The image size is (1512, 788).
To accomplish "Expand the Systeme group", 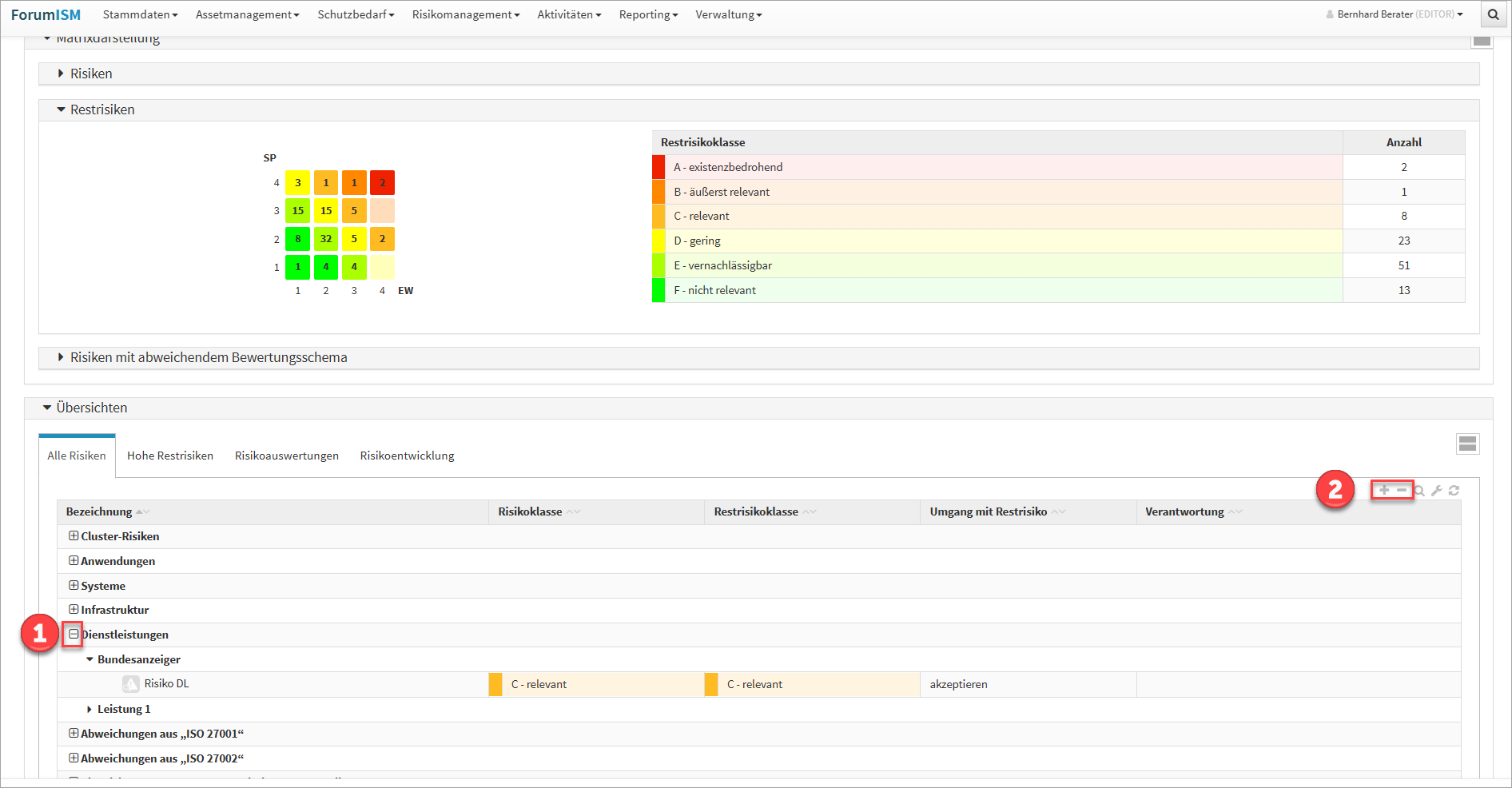I will (74, 586).
